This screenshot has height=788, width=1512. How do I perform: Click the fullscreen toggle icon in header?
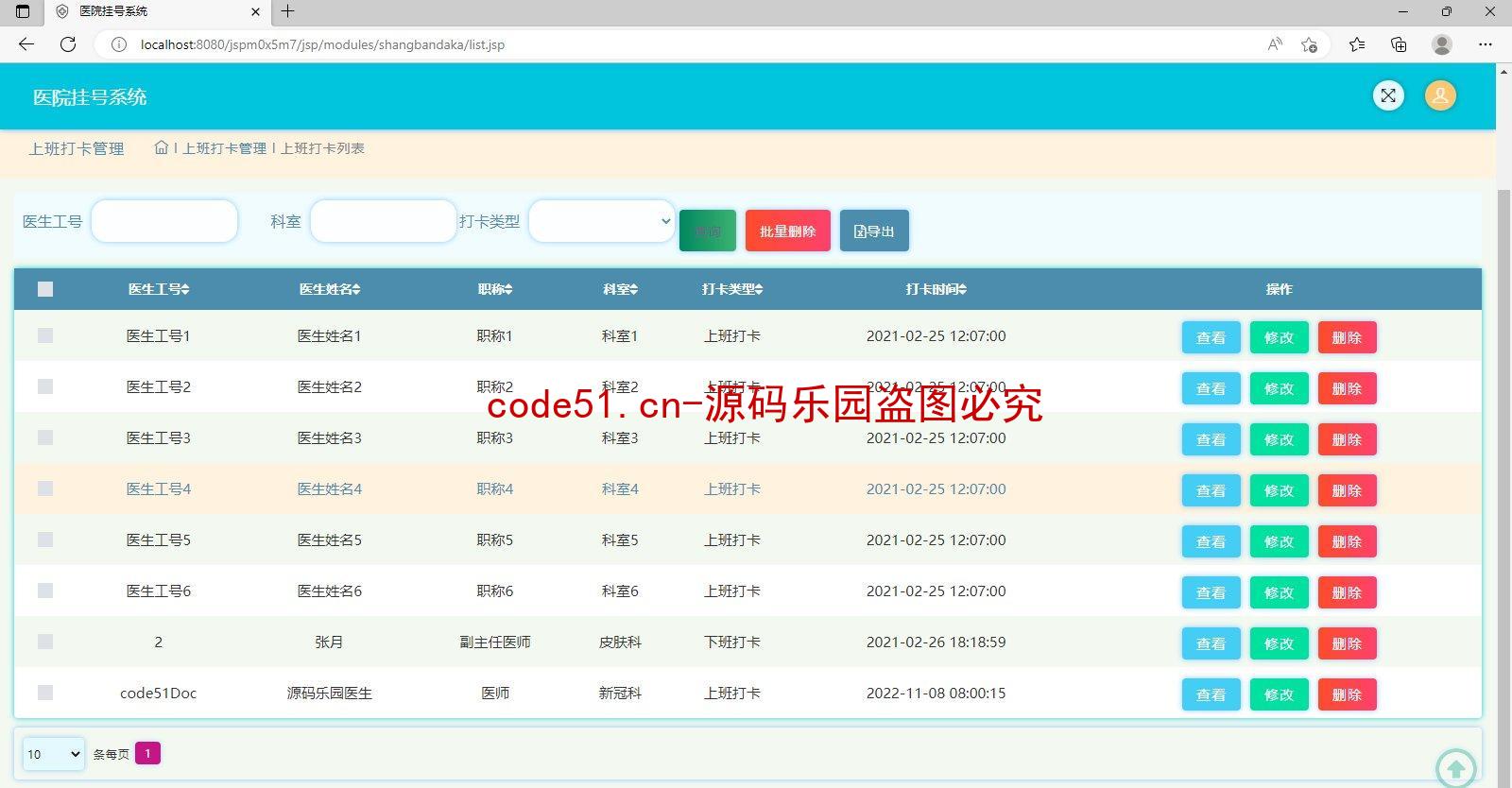click(x=1388, y=95)
